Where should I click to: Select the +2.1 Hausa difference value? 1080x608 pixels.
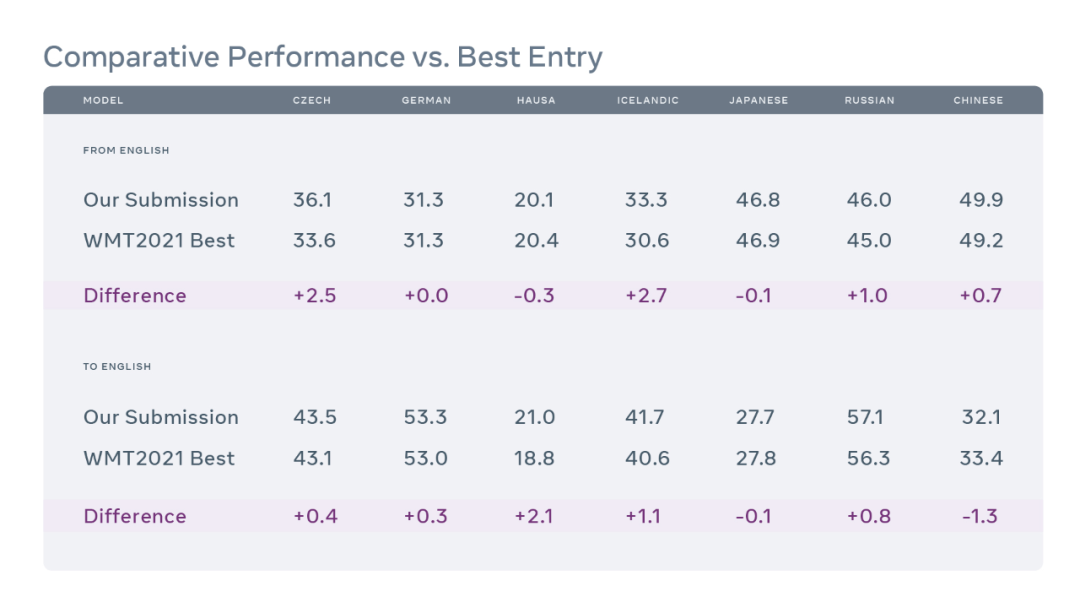coord(534,517)
